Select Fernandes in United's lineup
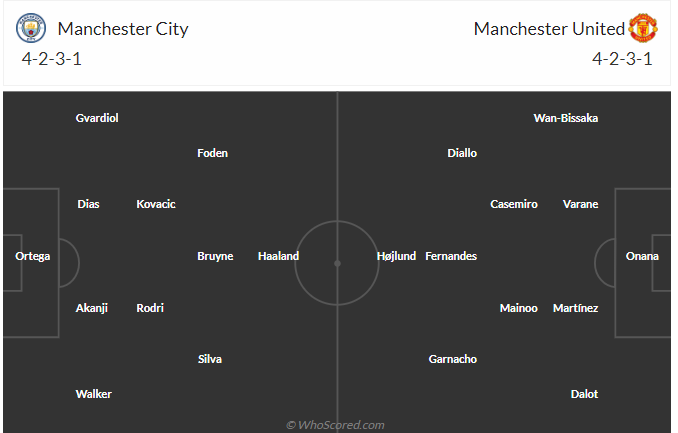 (x=451, y=256)
